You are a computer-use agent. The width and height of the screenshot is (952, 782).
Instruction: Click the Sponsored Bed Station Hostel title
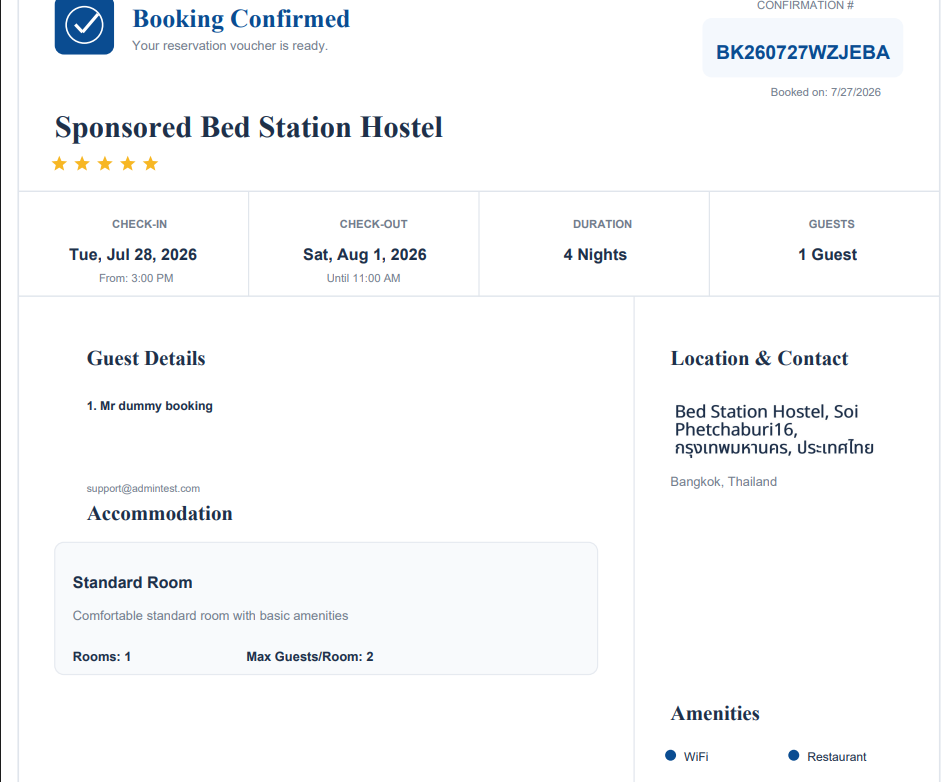click(248, 128)
